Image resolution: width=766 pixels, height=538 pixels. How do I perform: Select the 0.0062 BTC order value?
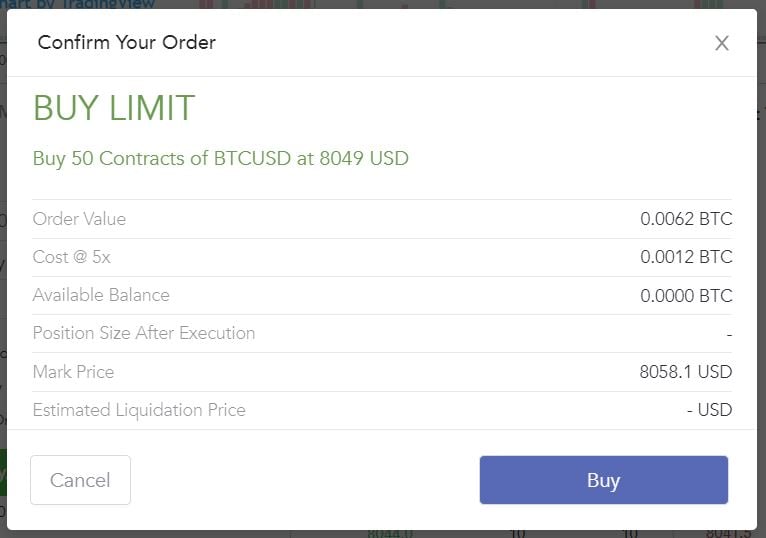686,219
